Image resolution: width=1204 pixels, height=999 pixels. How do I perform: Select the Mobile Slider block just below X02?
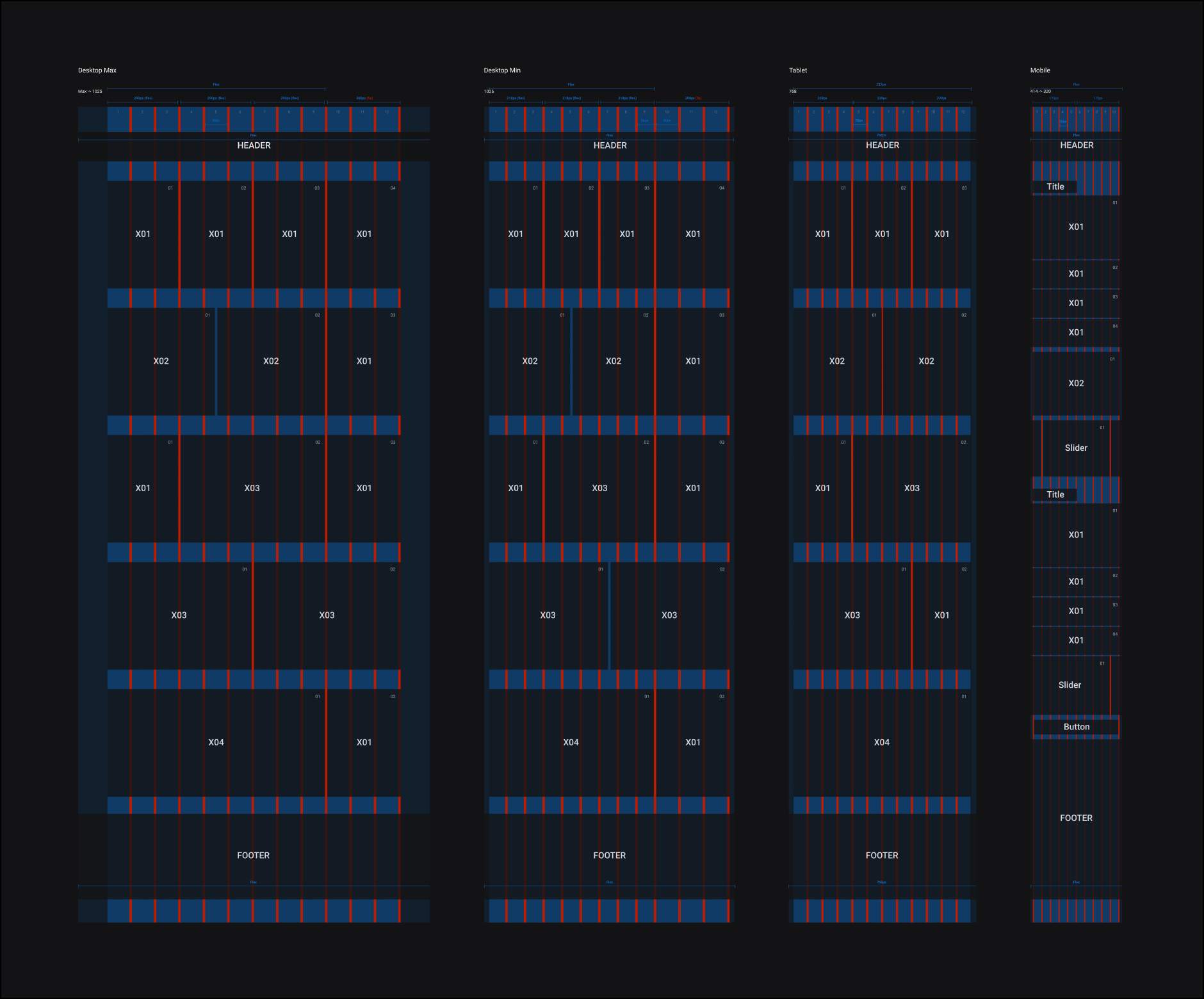click(1076, 448)
